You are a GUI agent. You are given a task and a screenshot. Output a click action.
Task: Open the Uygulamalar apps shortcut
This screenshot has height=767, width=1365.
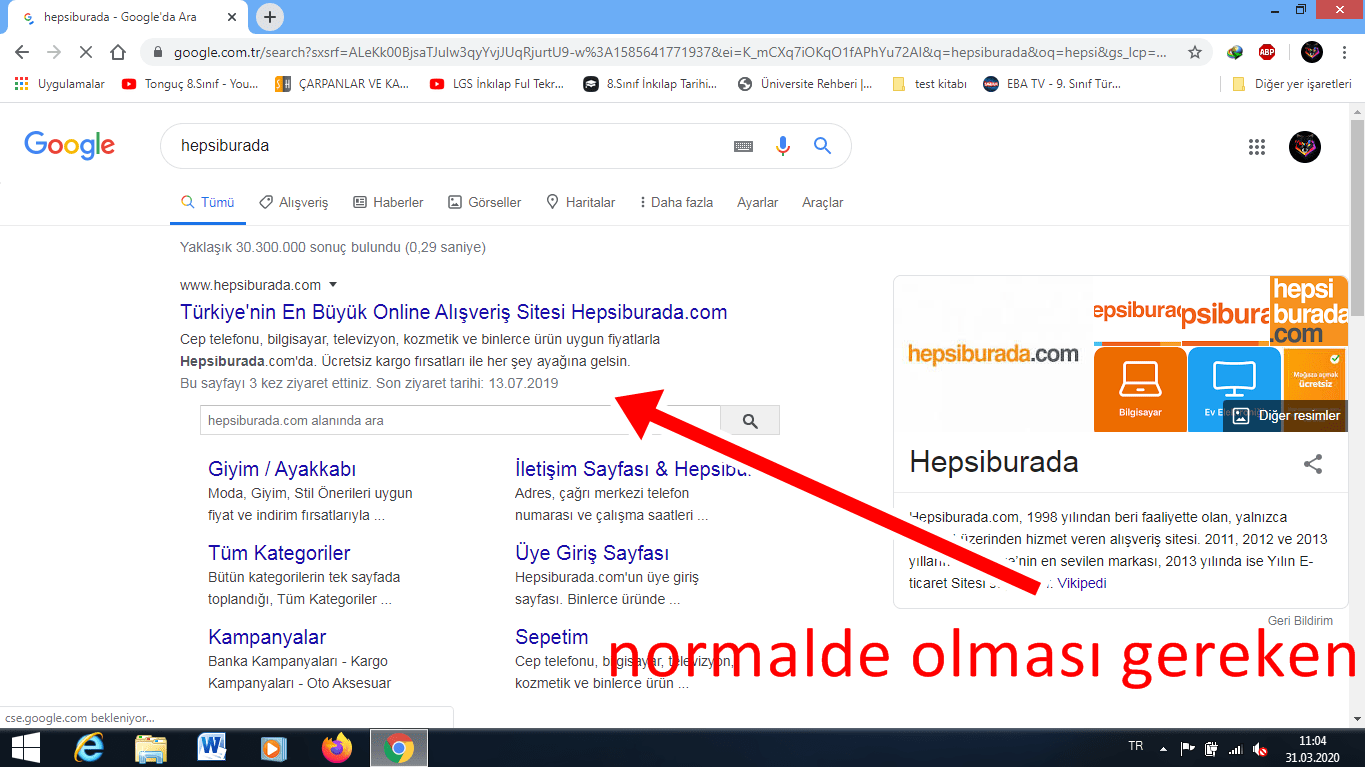[x=59, y=84]
